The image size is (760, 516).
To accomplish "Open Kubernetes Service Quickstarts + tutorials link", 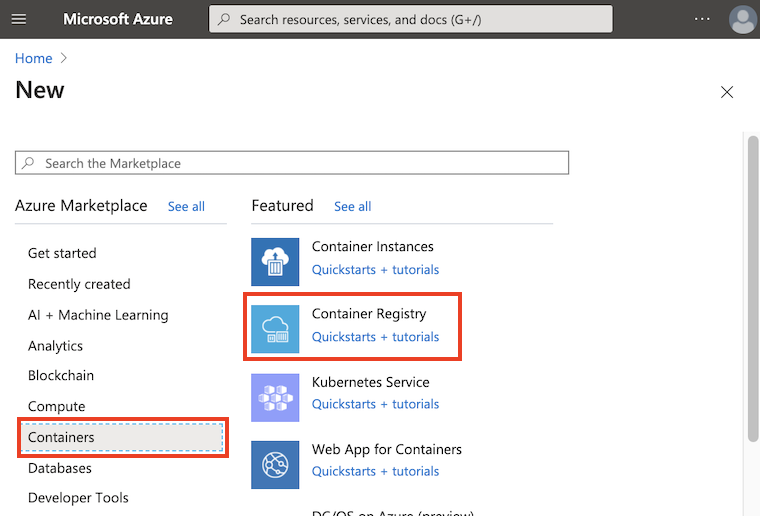I will click(x=375, y=404).
